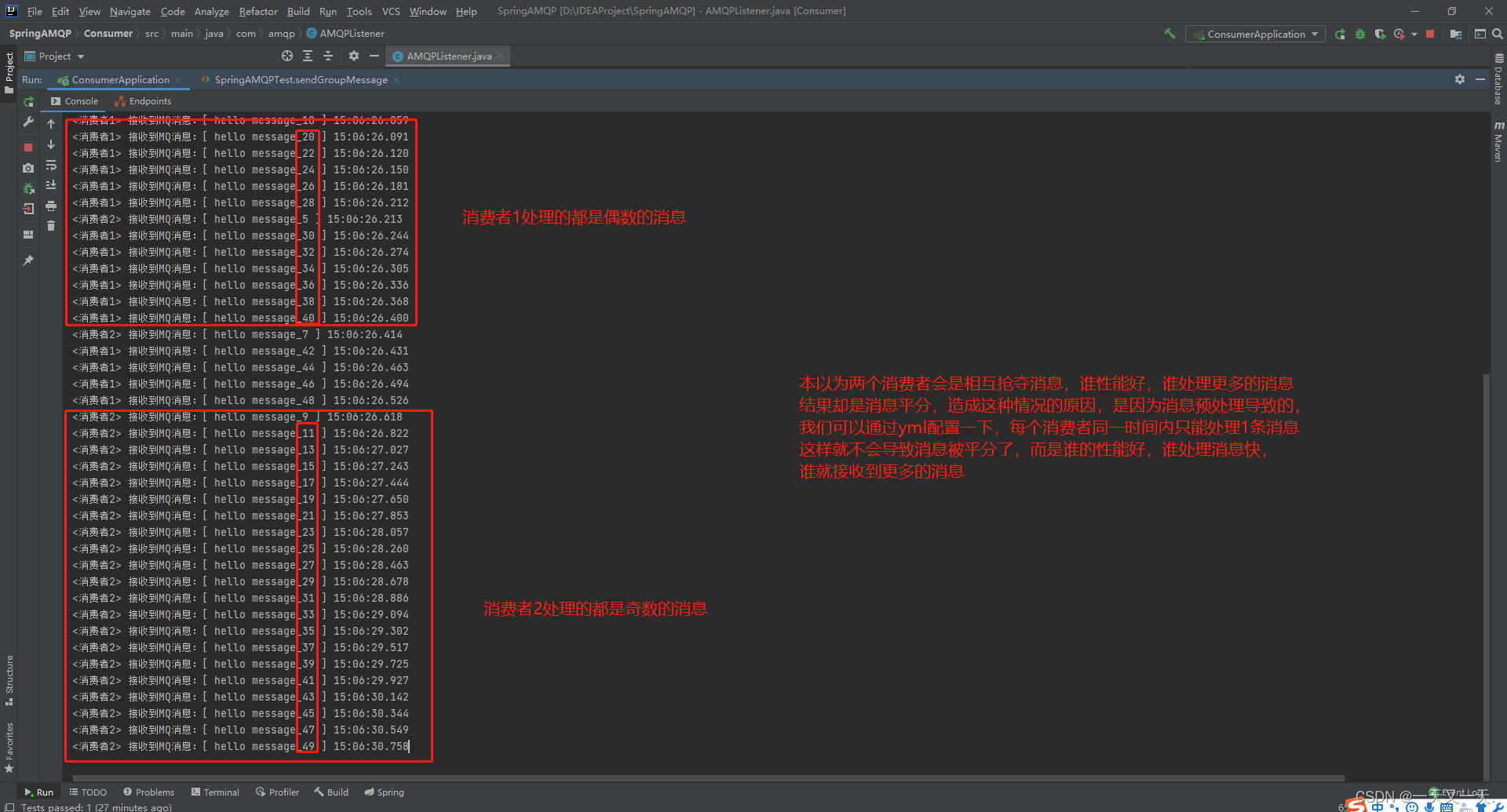Open the File menu
The height and width of the screenshot is (812, 1507).
coord(35,11)
